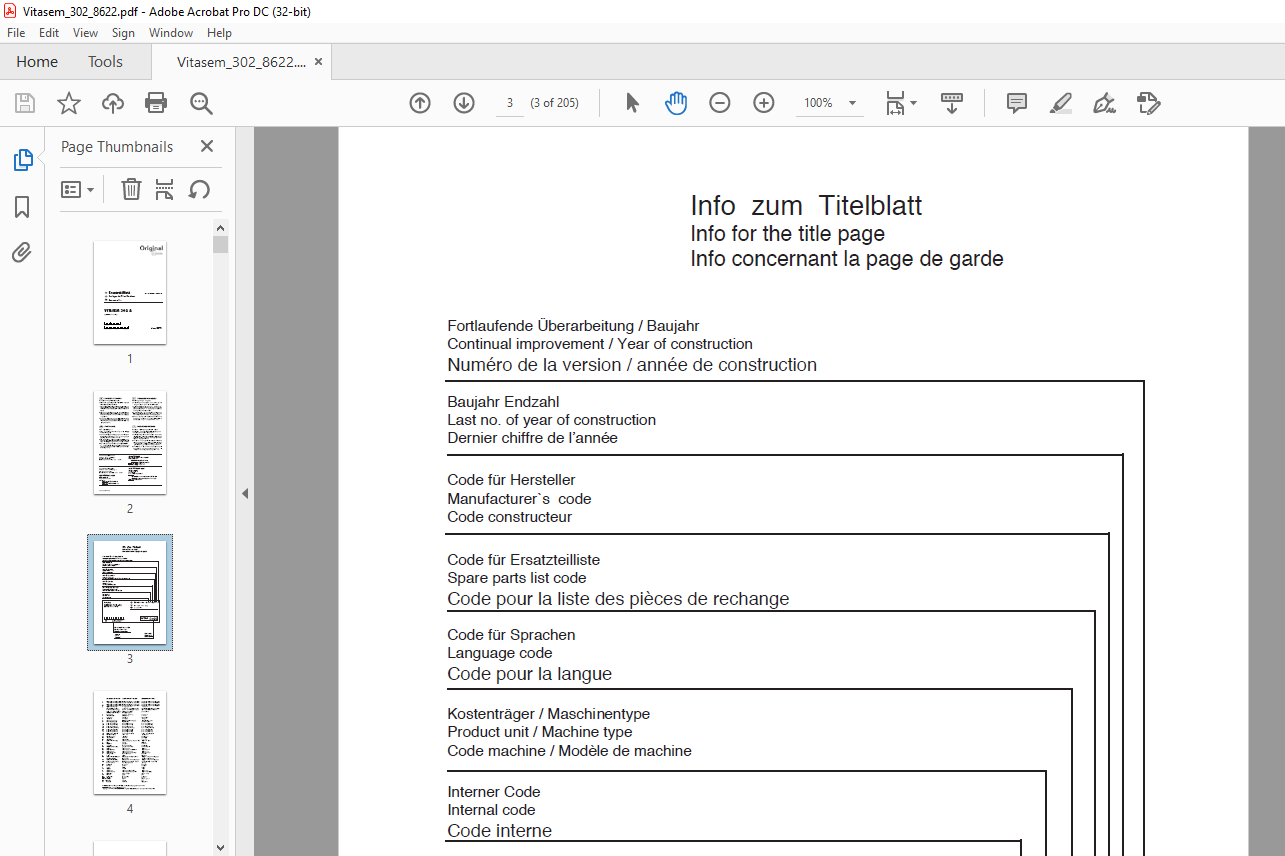
Task: Select the page 4 thumbnail
Action: click(x=130, y=742)
